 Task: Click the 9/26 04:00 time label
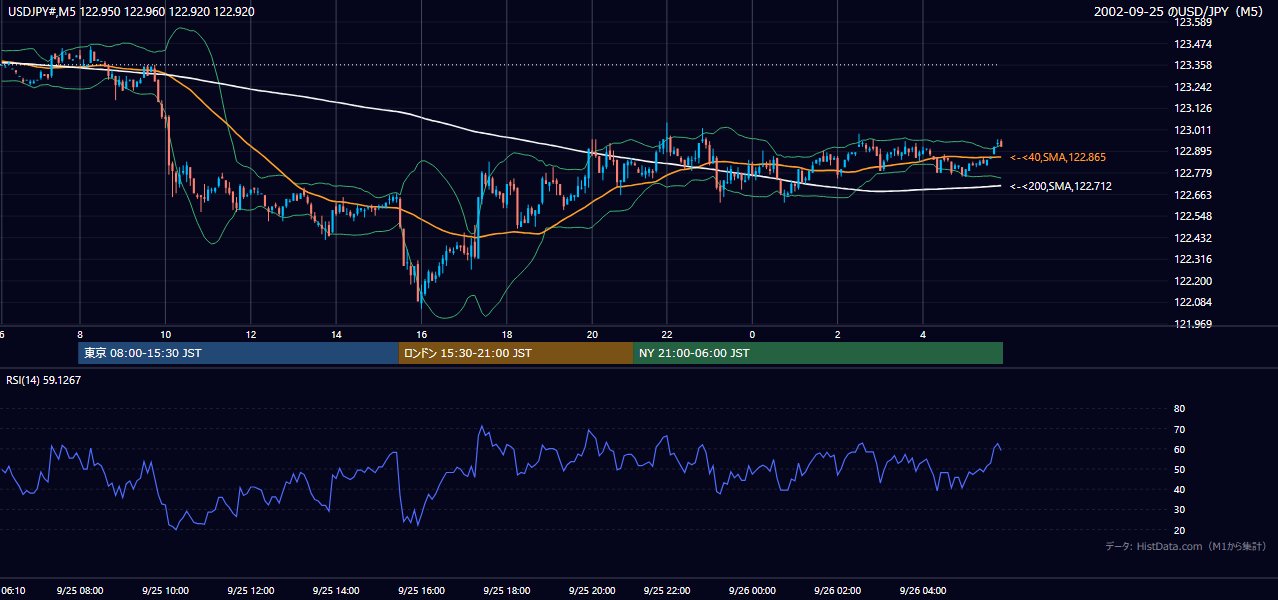click(x=923, y=590)
